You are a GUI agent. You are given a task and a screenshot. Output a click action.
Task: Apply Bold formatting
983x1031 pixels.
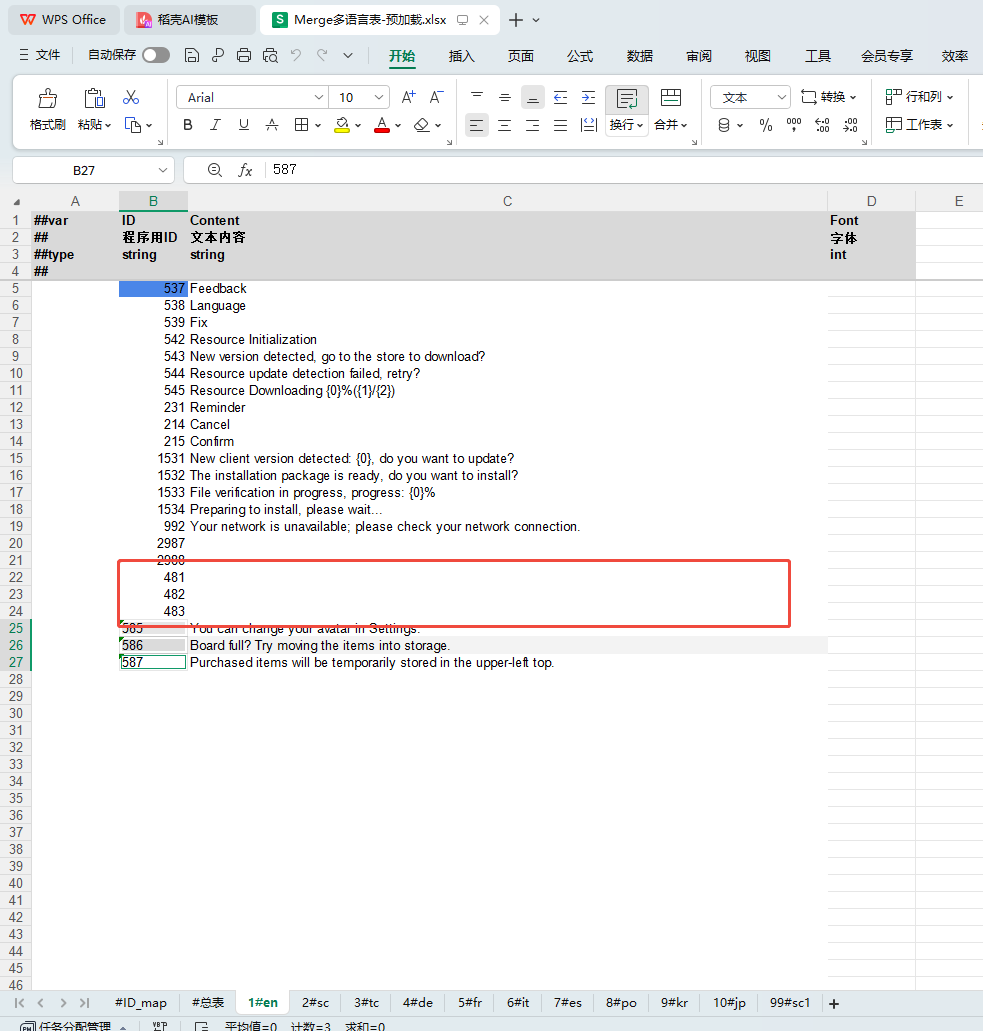(188, 125)
